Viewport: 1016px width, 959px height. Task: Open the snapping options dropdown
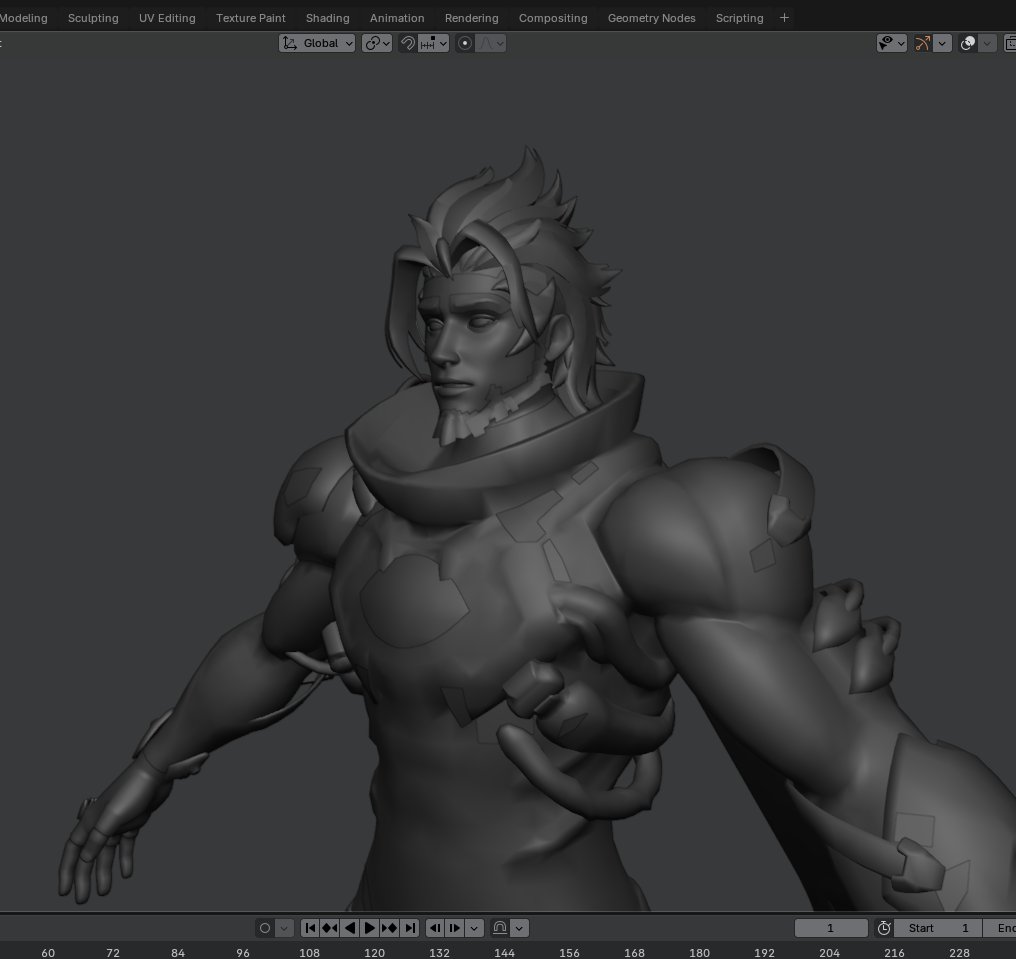(x=433, y=43)
